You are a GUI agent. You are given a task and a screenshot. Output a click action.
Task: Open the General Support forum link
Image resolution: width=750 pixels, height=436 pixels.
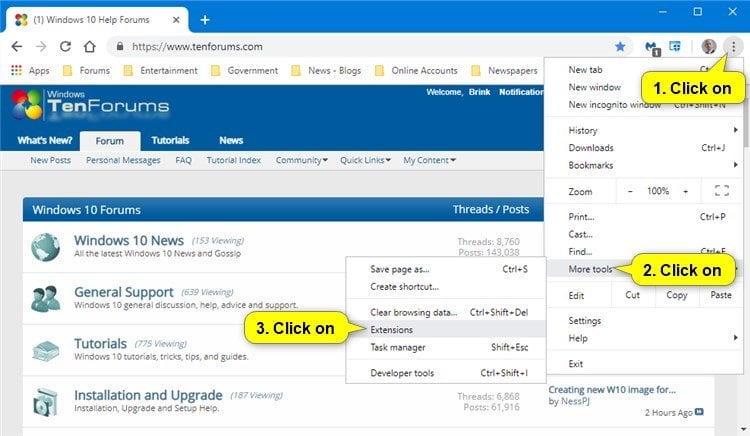[x=124, y=292]
